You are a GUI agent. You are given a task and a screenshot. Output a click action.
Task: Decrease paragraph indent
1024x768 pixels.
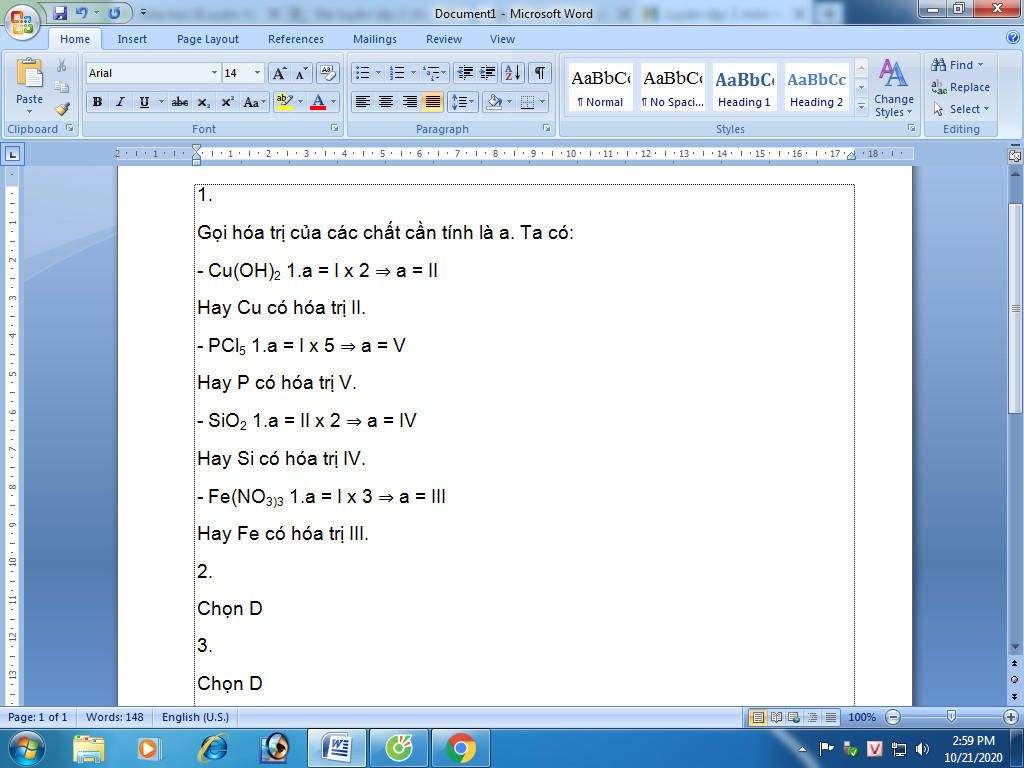[x=465, y=72]
